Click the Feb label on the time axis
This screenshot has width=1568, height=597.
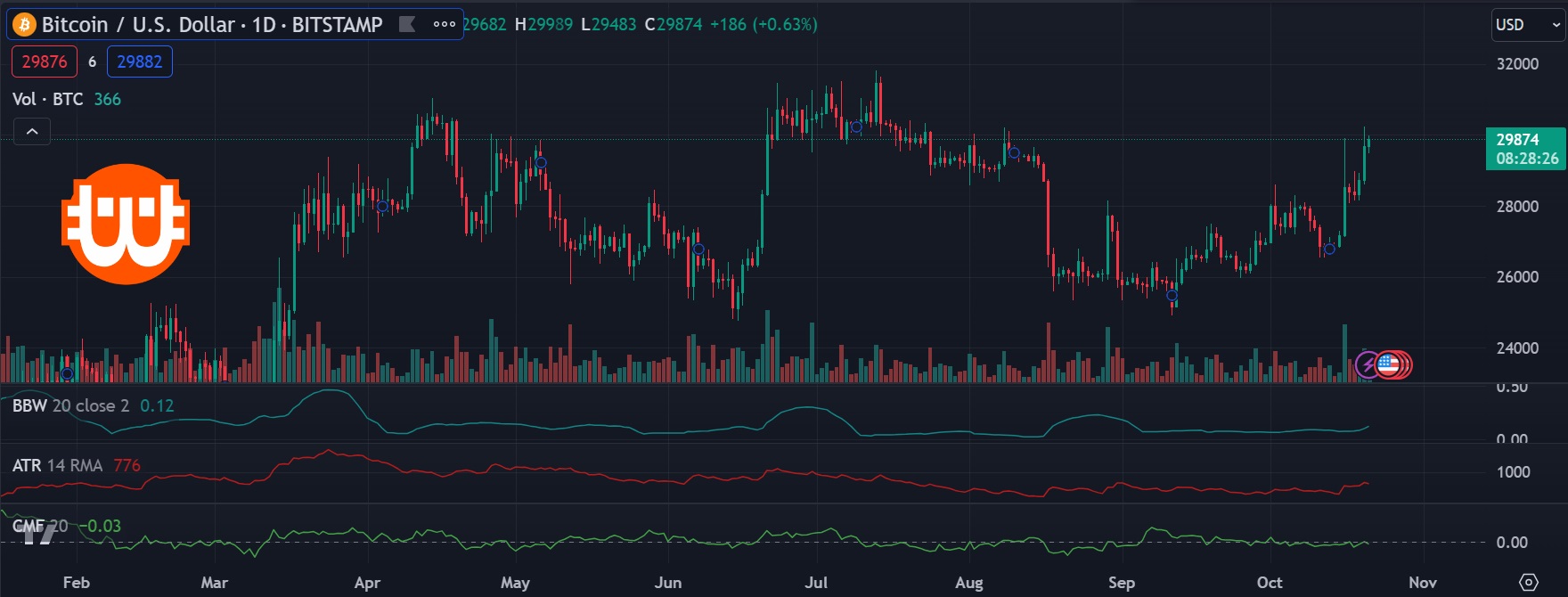77,583
